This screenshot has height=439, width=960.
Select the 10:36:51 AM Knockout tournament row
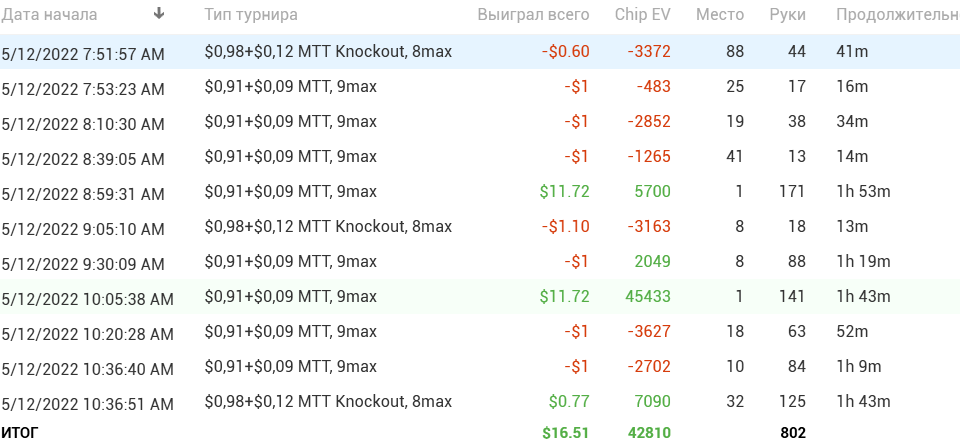coord(480,402)
